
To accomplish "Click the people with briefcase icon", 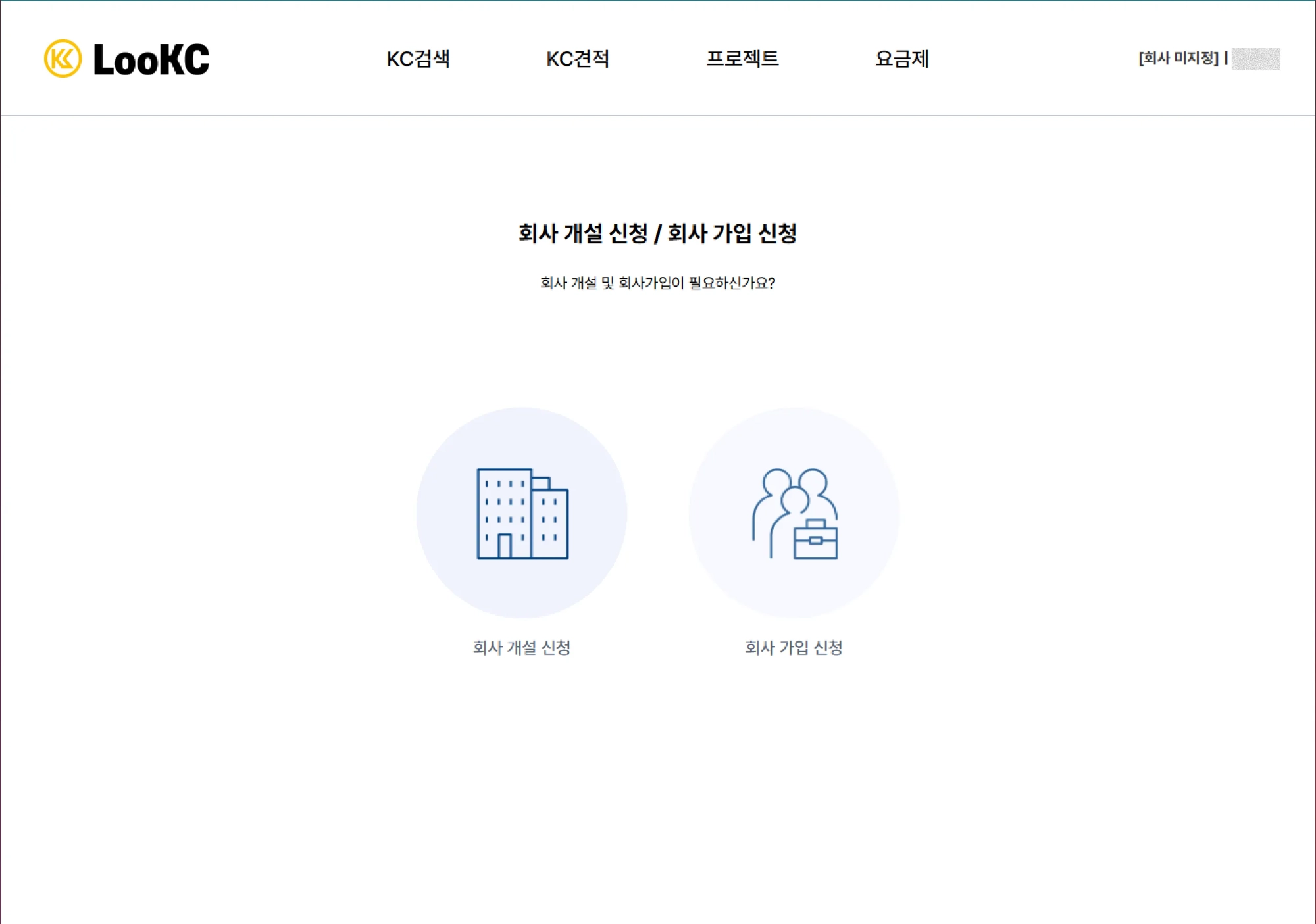I will [x=794, y=513].
